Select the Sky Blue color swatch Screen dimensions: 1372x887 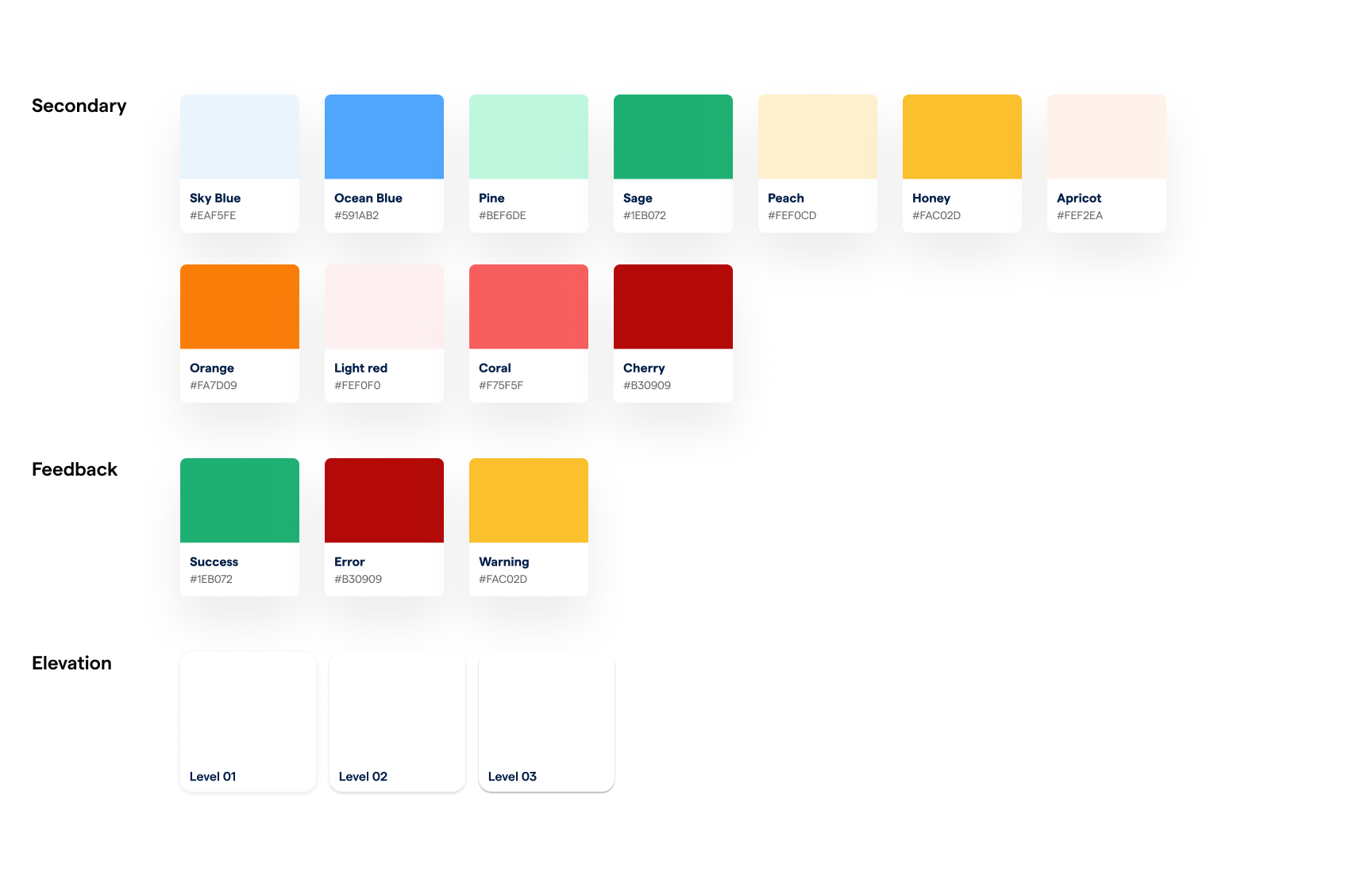(239, 136)
